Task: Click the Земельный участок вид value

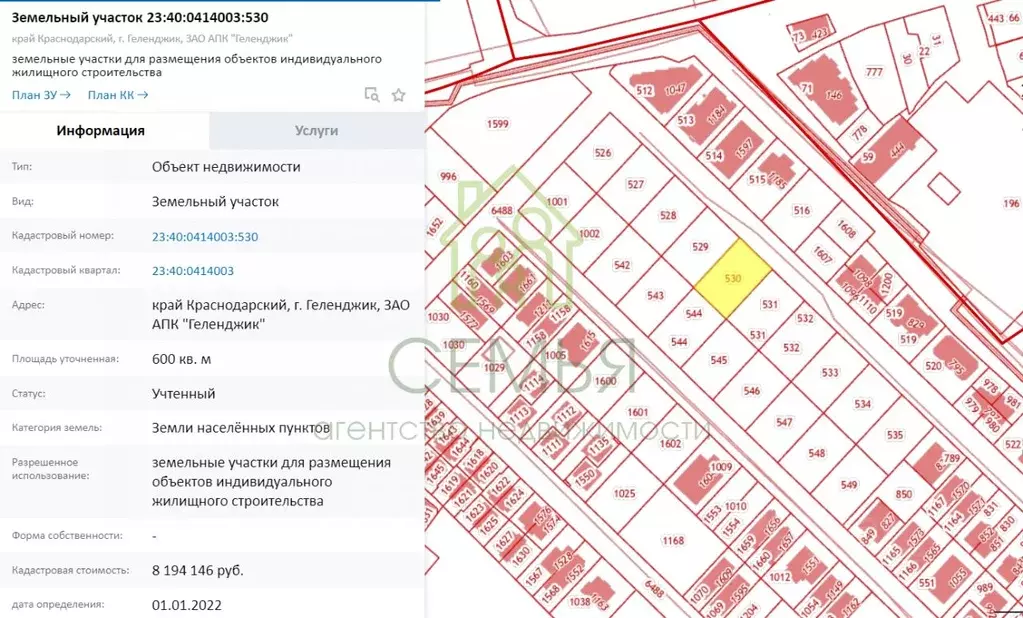Action: [x=215, y=202]
